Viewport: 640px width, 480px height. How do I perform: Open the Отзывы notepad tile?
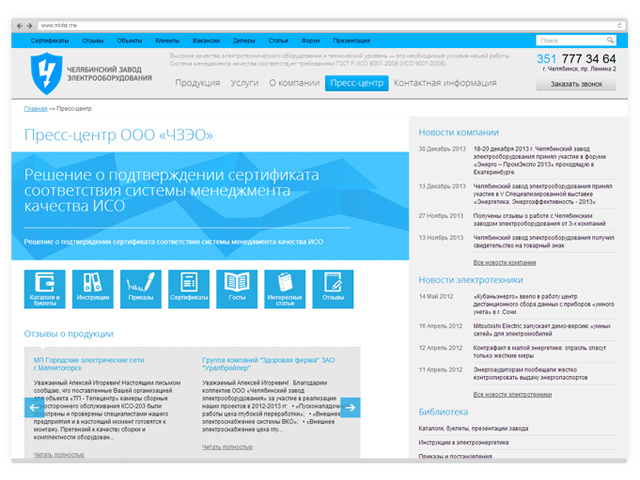click(333, 289)
